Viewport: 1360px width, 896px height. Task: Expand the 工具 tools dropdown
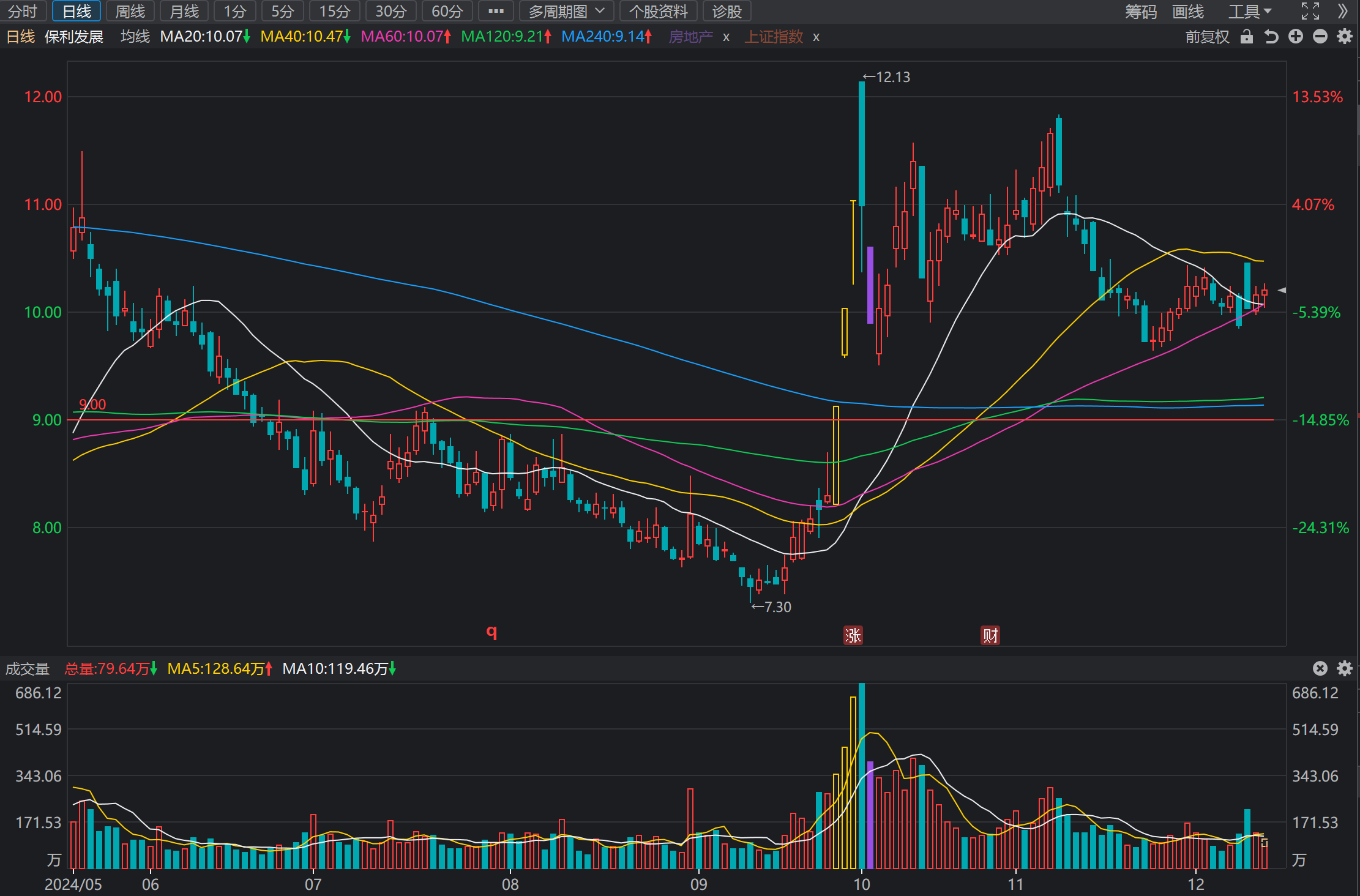1249,11
